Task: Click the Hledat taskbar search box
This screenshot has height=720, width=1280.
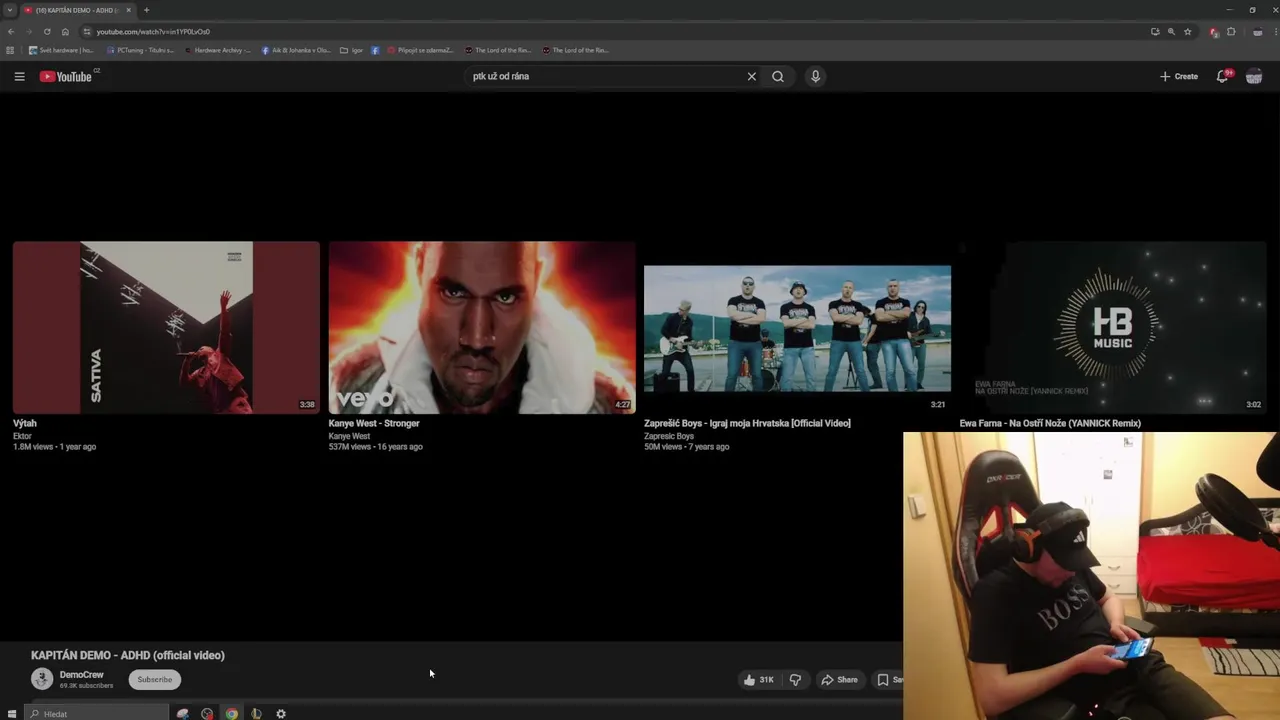Action: point(96,714)
